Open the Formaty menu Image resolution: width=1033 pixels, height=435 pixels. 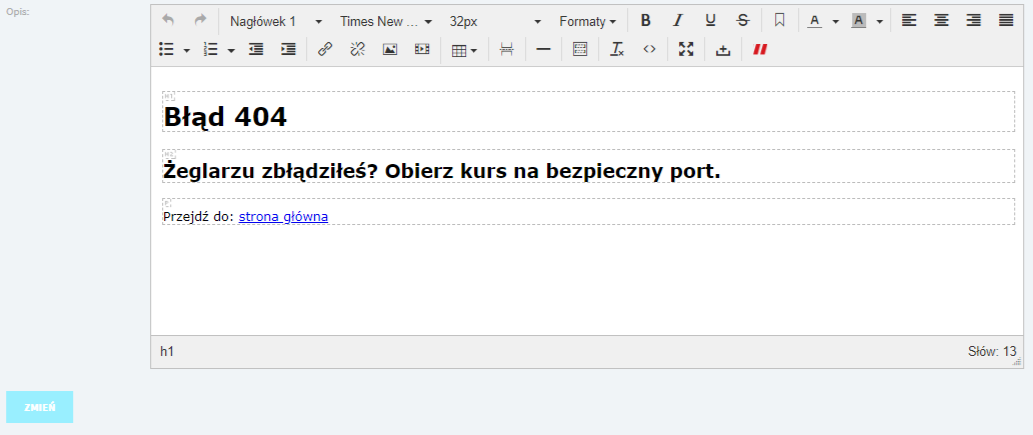(x=588, y=21)
